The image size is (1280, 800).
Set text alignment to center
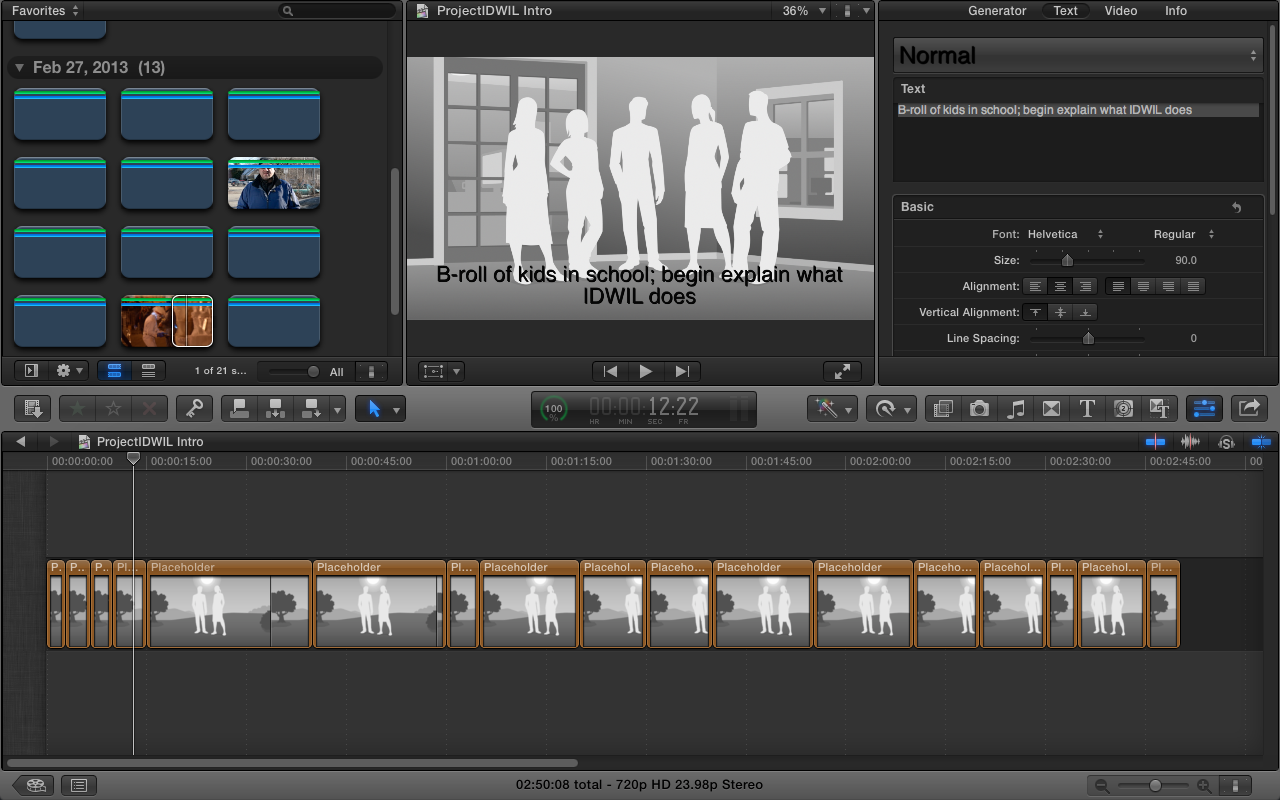click(x=1060, y=286)
